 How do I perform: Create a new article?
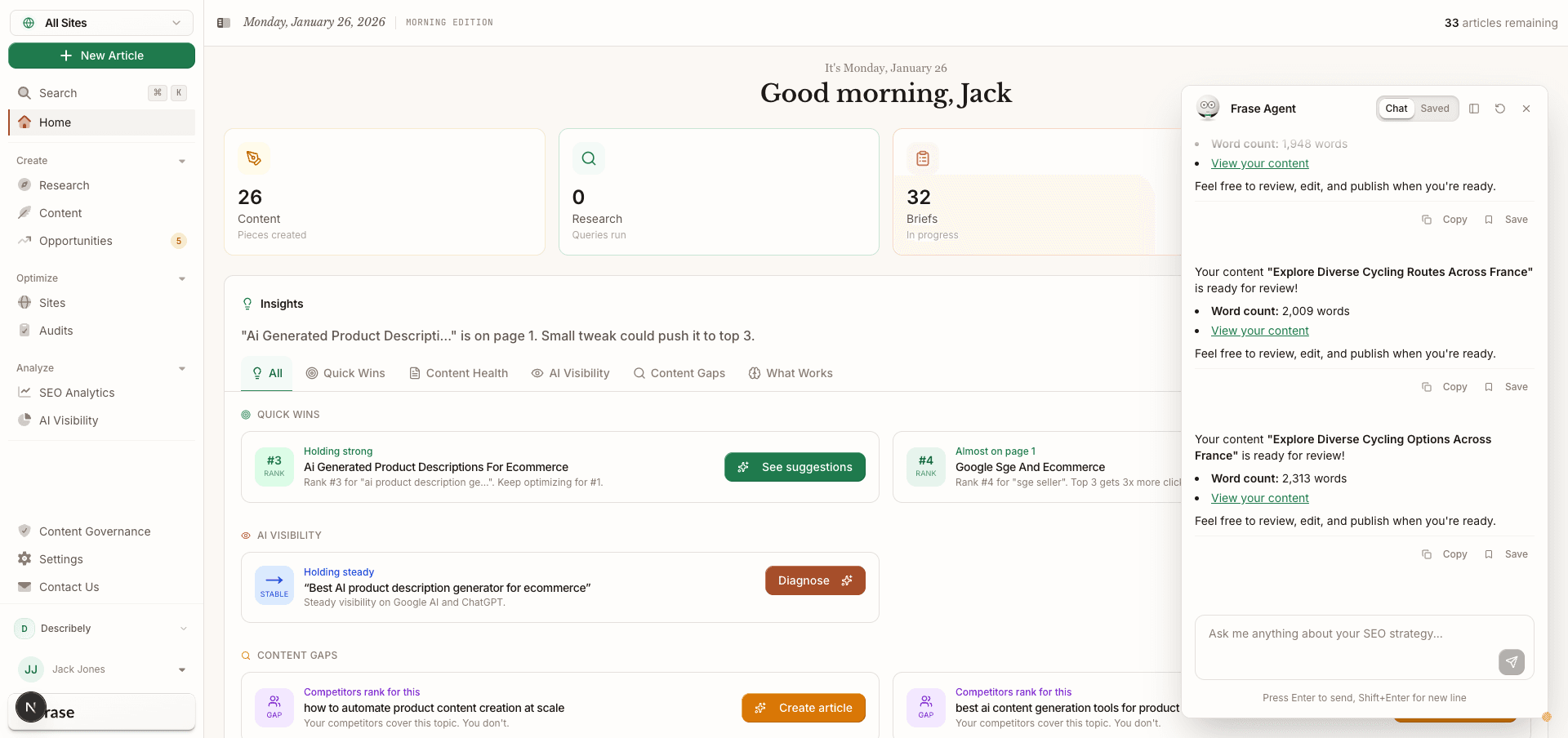click(101, 56)
